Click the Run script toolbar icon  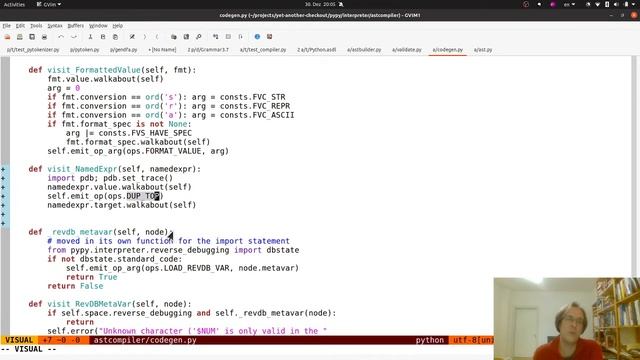click(199, 37)
